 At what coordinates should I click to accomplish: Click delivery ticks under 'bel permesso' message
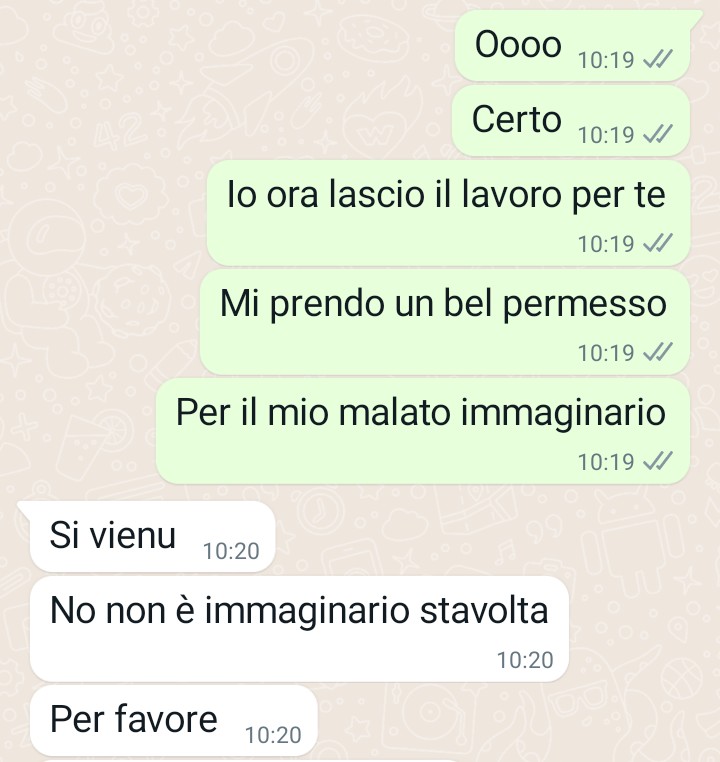(658, 352)
